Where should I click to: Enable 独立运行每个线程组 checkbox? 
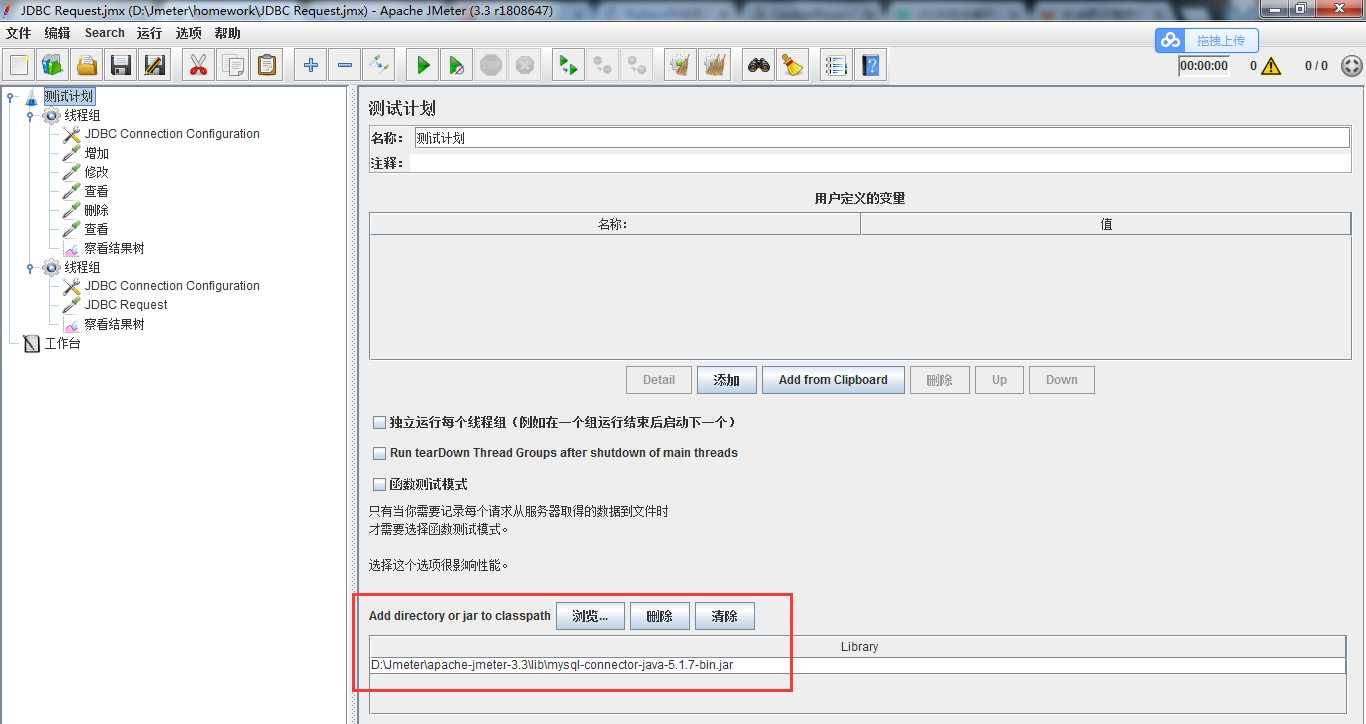point(379,423)
